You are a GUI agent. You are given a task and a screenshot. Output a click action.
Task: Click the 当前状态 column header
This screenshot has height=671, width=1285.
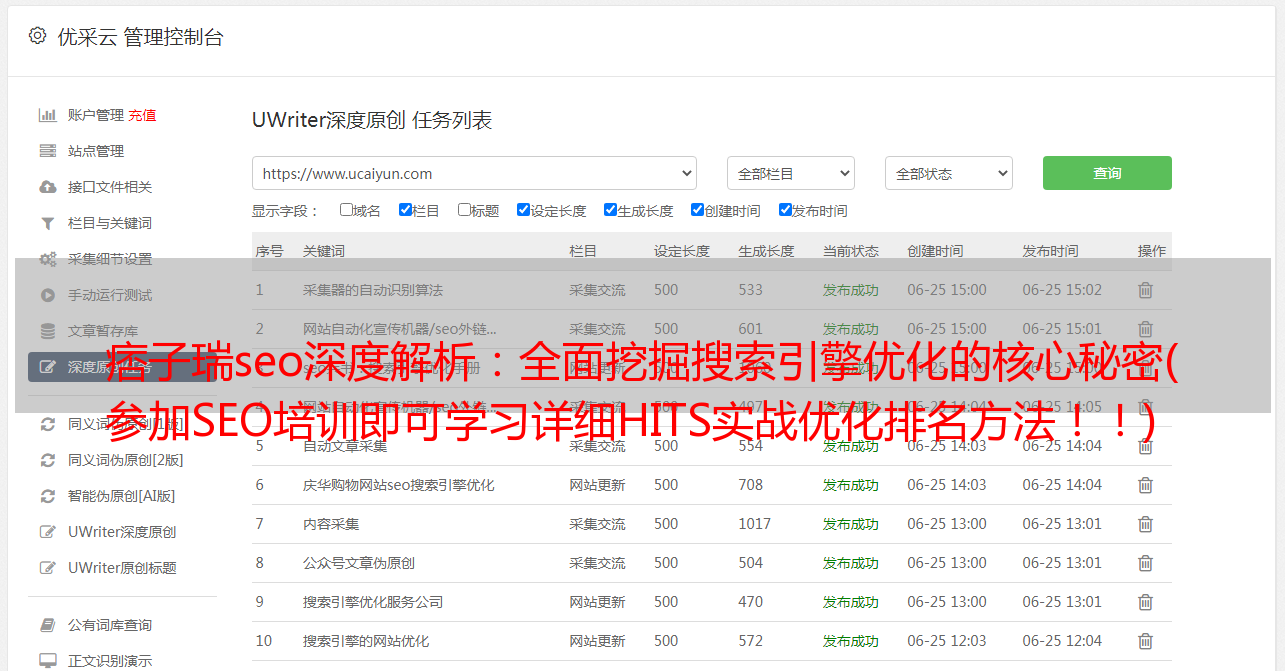pos(851,251)
